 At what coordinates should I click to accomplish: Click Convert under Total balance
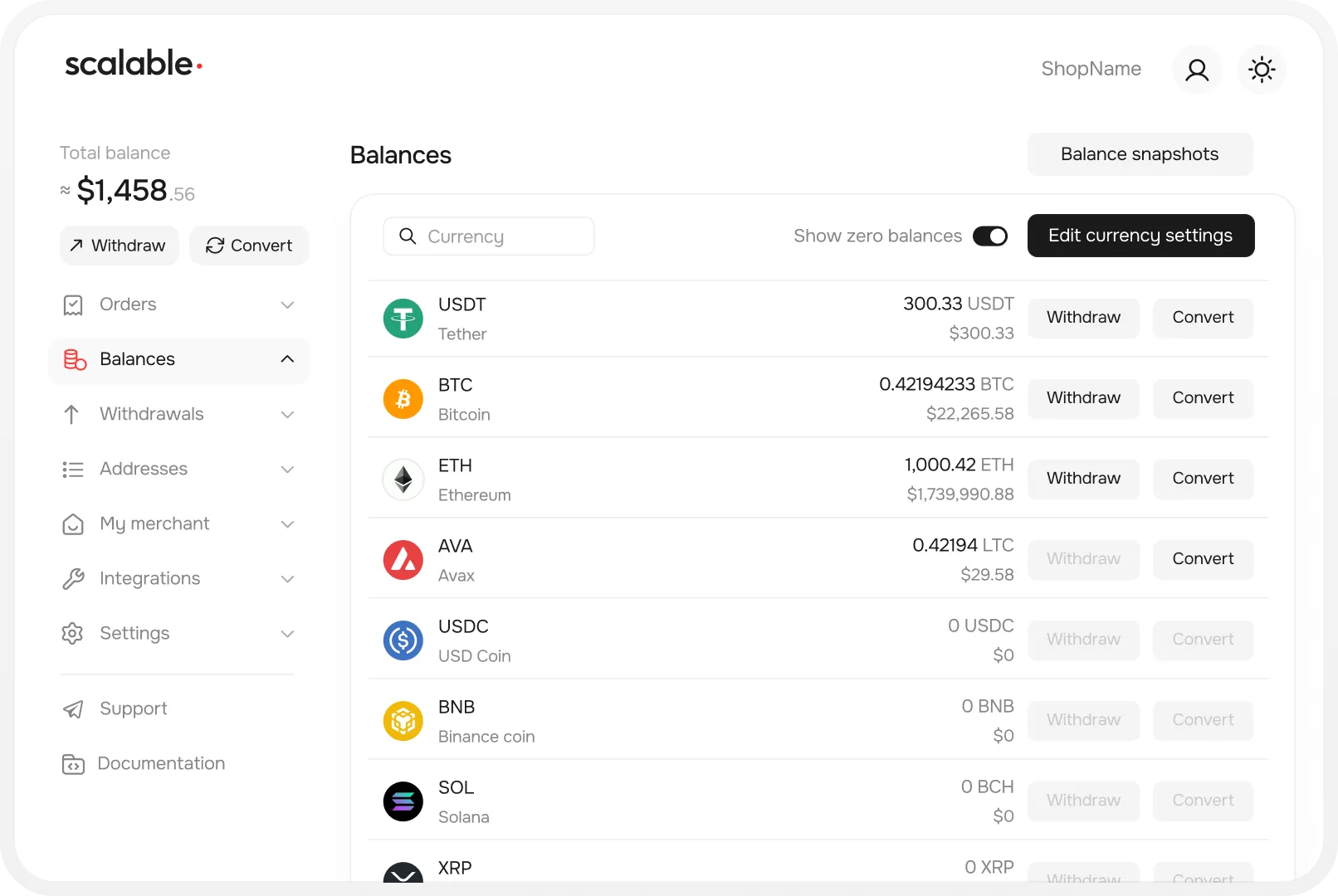tap(249, 246)
